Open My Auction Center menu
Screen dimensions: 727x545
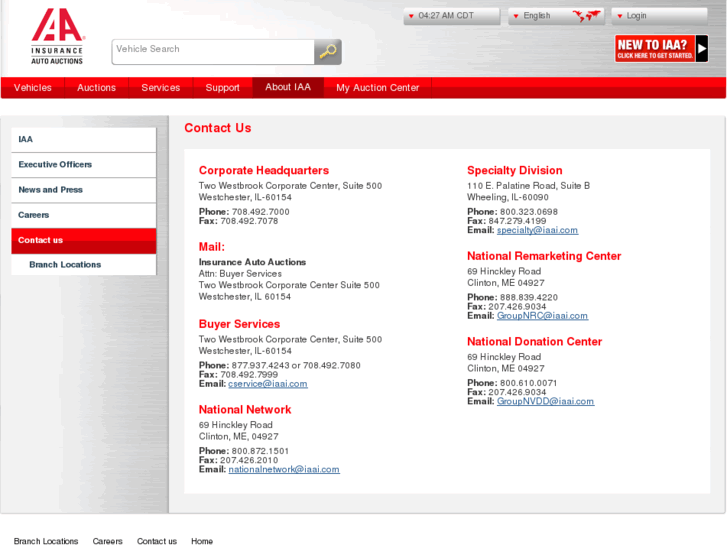point(377,88)
